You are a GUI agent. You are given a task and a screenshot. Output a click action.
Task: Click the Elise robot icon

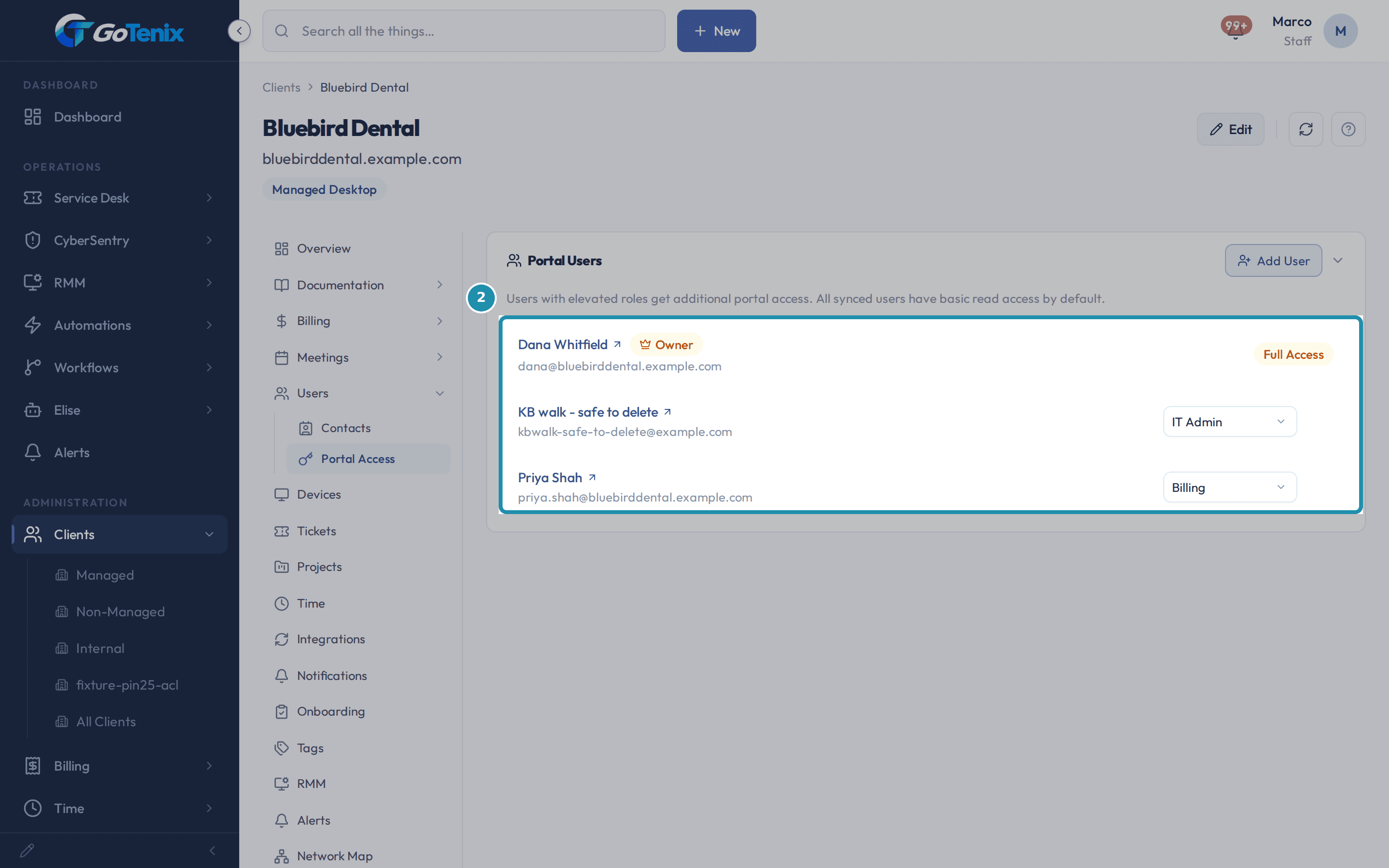(33, 410)
